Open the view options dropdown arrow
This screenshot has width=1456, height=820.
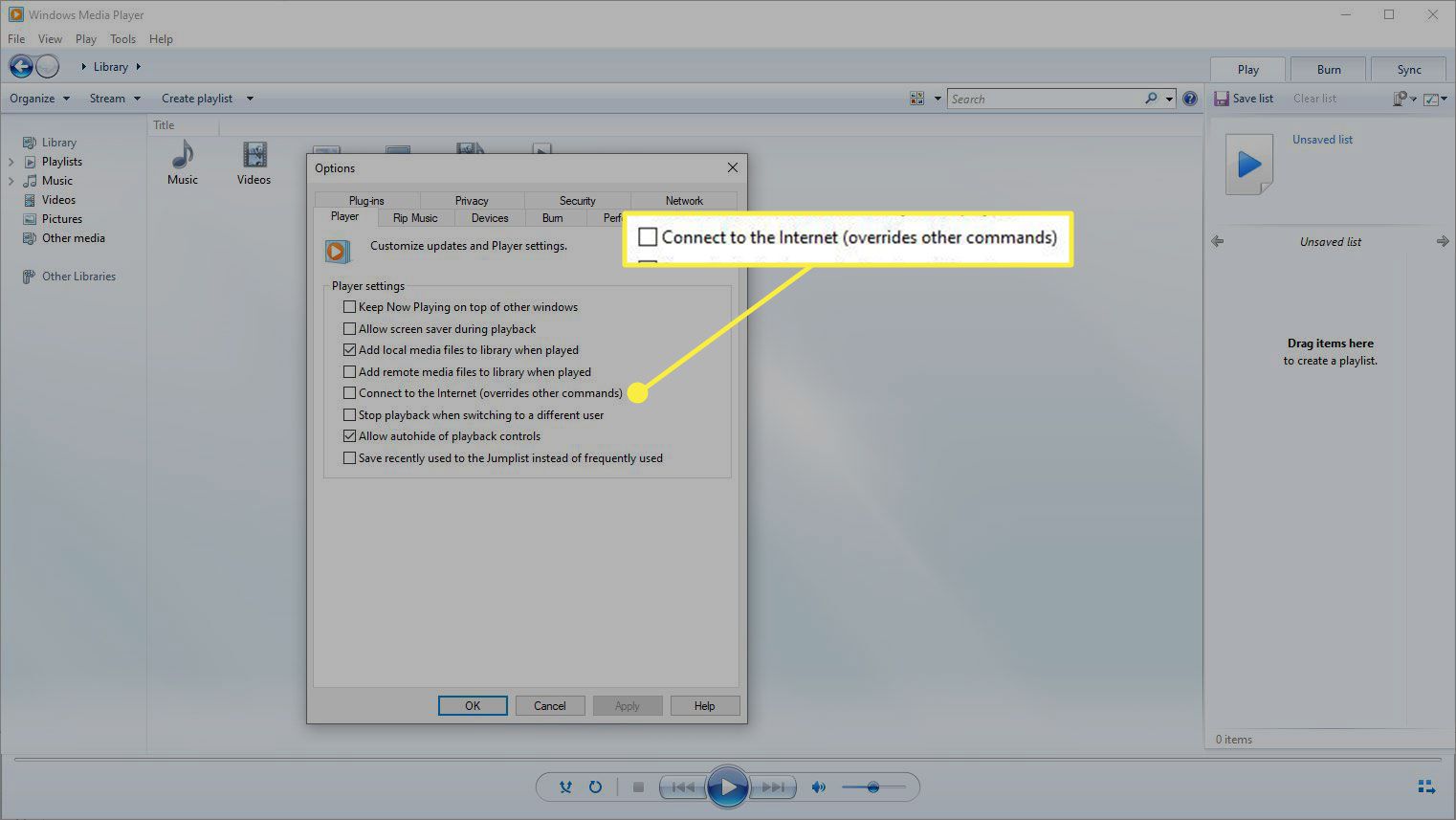click(x=938, y=99)
